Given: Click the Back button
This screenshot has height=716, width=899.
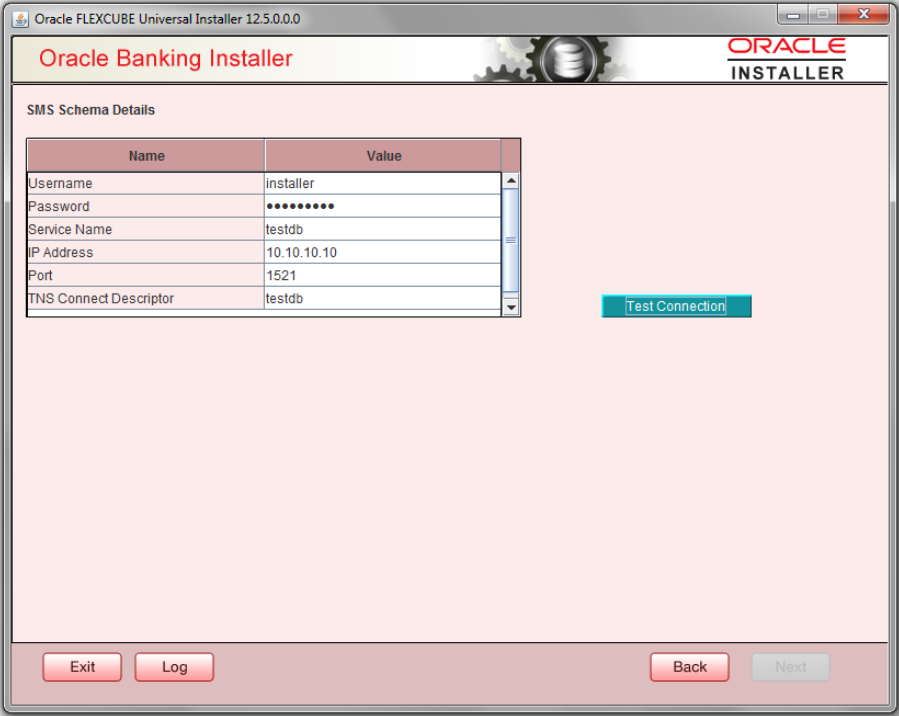Looking at the screenshot, I should [689, 667].
